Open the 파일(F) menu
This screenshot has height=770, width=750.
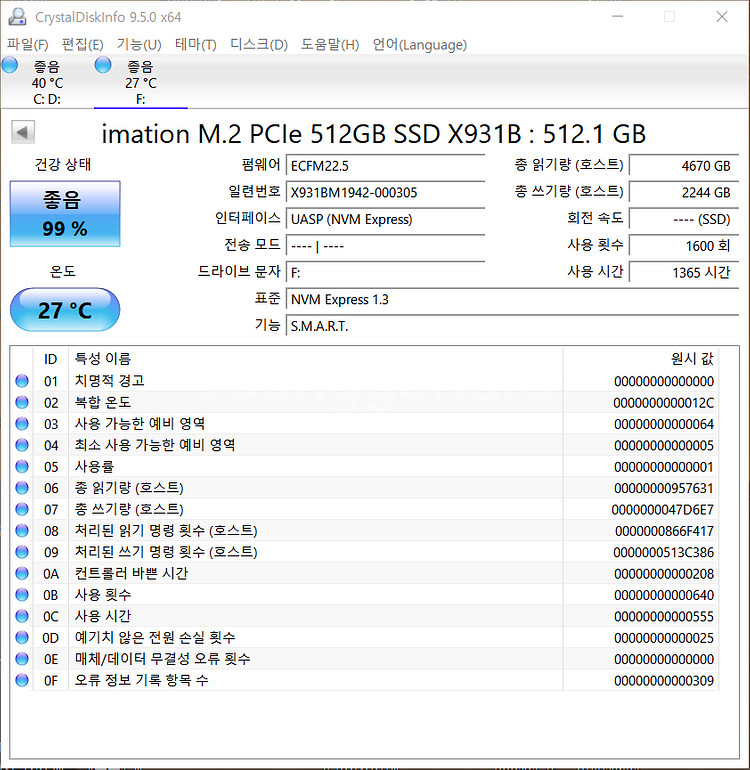click(28, 45)
